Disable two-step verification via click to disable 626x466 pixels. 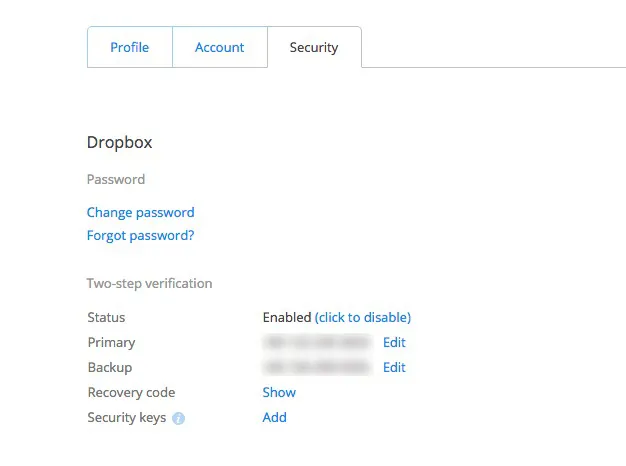pyautogui.click(x=363, y=317)
